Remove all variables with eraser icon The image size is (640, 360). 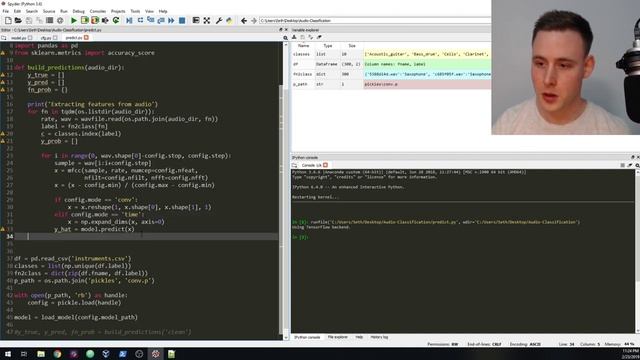319,37
